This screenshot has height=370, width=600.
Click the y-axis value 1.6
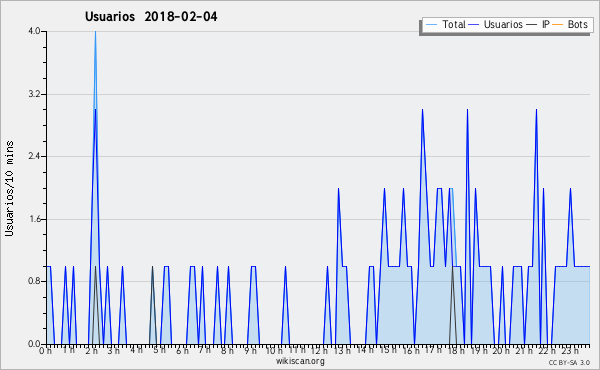[34, 219]
